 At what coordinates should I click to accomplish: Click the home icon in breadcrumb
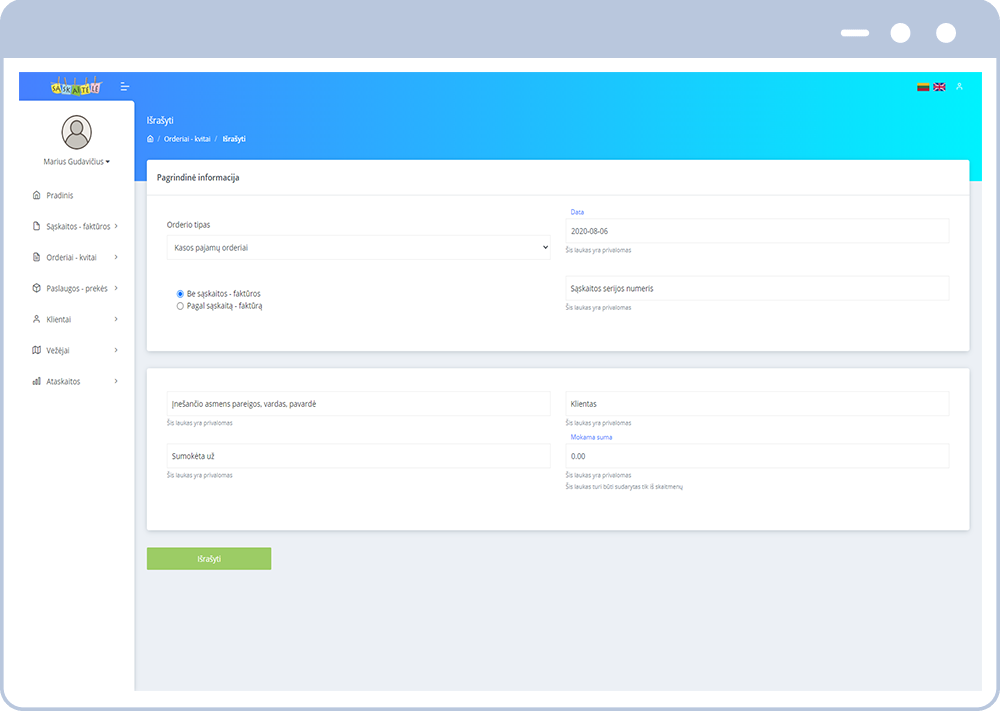[151, 139]
